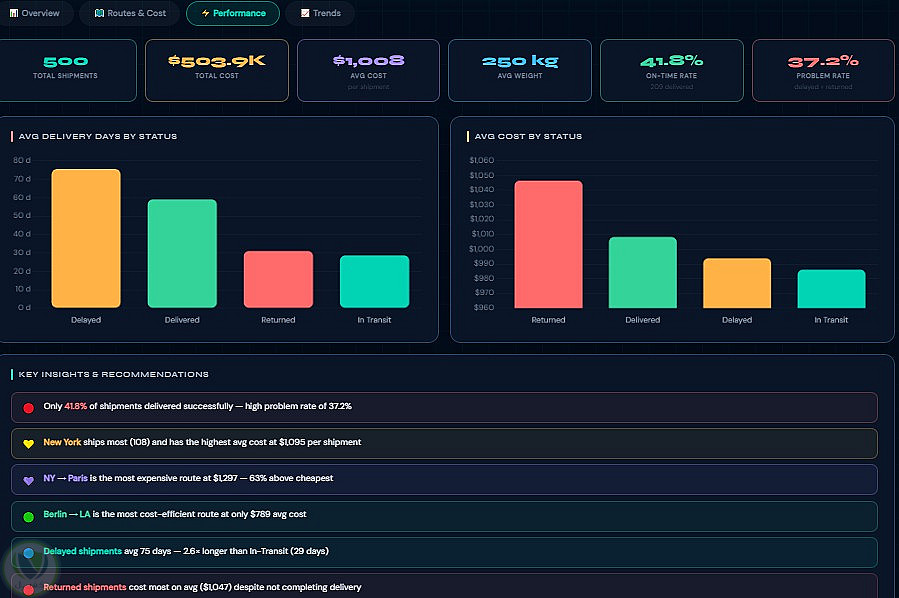Viewport: 899px width, 598px height.
Task: Select the Performance tab
Action: click(233, 13)
